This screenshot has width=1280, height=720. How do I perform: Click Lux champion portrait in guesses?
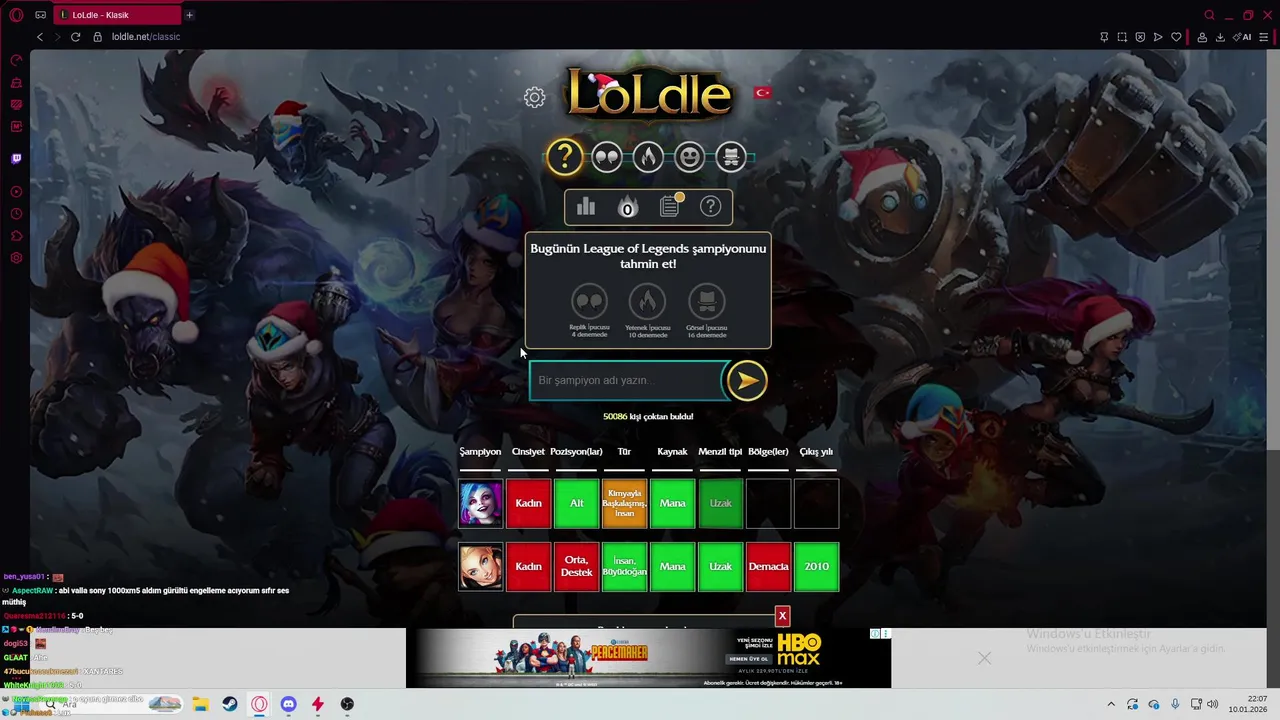click(481, 567)
